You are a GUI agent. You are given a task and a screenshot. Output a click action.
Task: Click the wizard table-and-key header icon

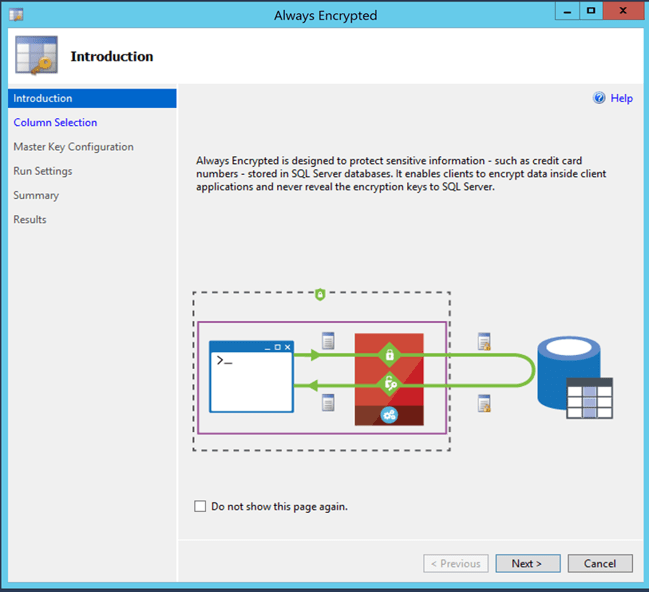coord(36,58)
